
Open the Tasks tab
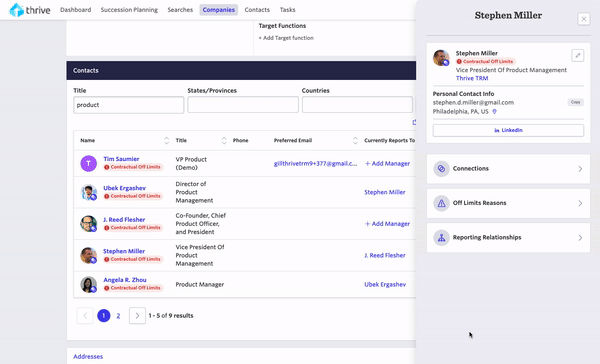click(287, 10)
